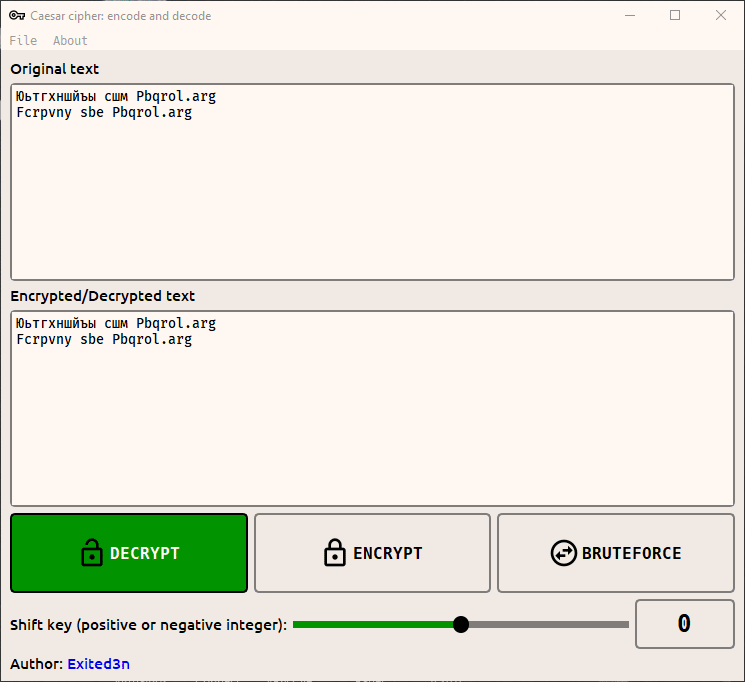This screenshot has width=745, height=682.
Task: Click the closed padlock icon on ENCRYPT
Action: pyautogui.click(x=335, y=552)
